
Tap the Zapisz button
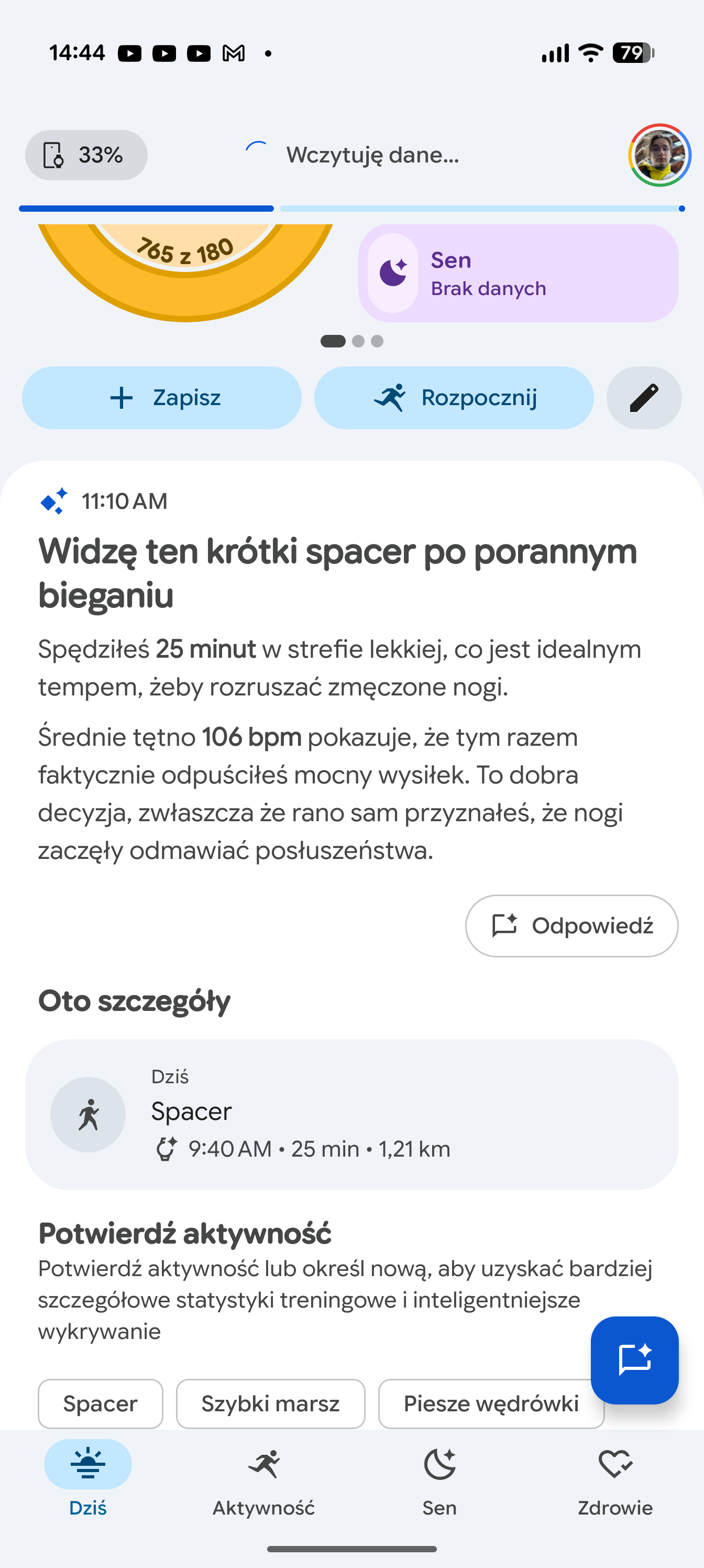162,397
